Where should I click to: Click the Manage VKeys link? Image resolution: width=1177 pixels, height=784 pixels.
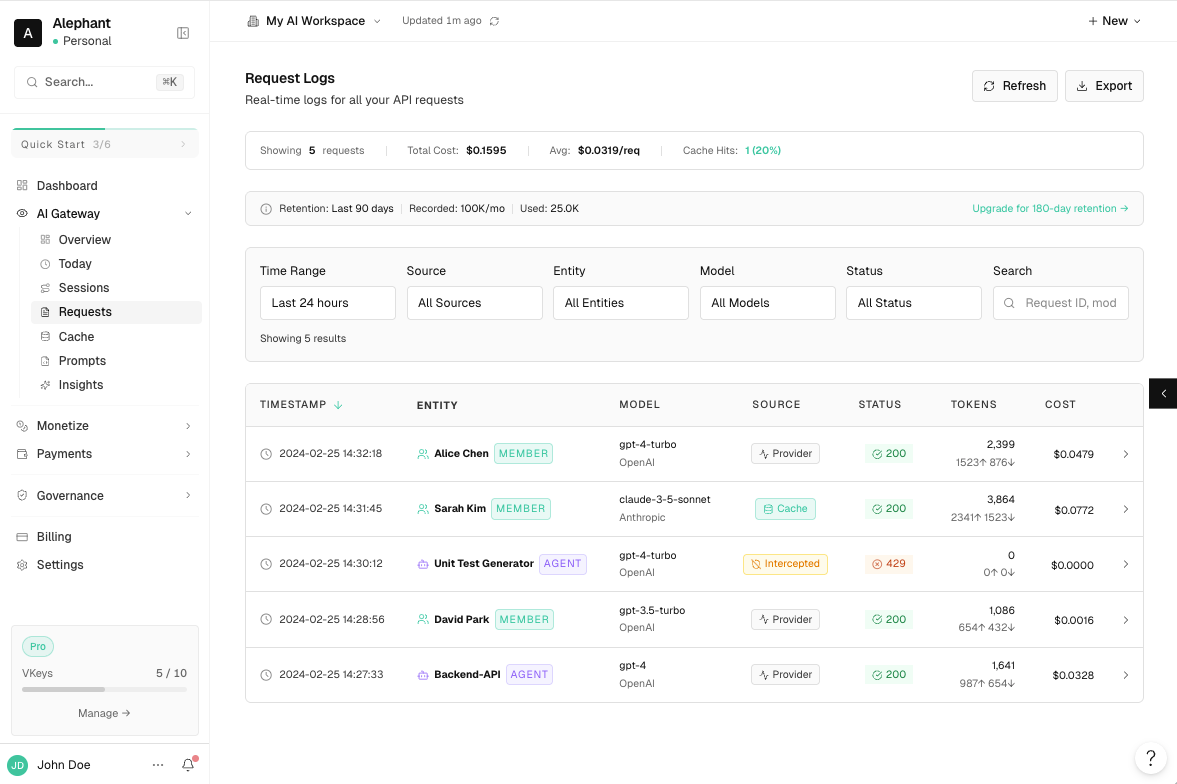(x=104, y=713)
